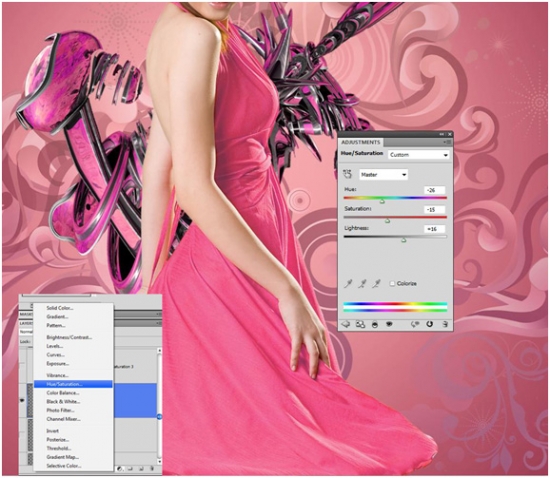Screen dimensions: 550x478
Task: Pick the Add to Sample eyedropper
Action: coord(363,283)
